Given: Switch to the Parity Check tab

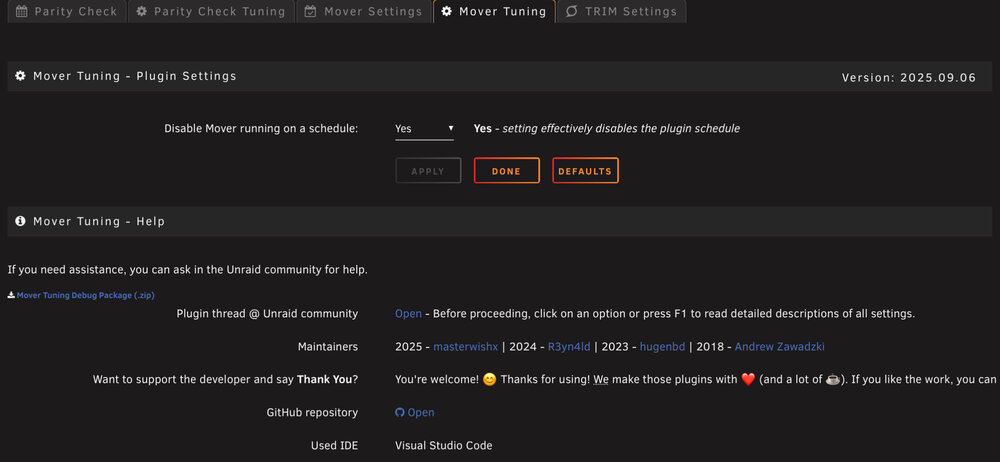Looking at the screenshot, I should click(67, 11).
